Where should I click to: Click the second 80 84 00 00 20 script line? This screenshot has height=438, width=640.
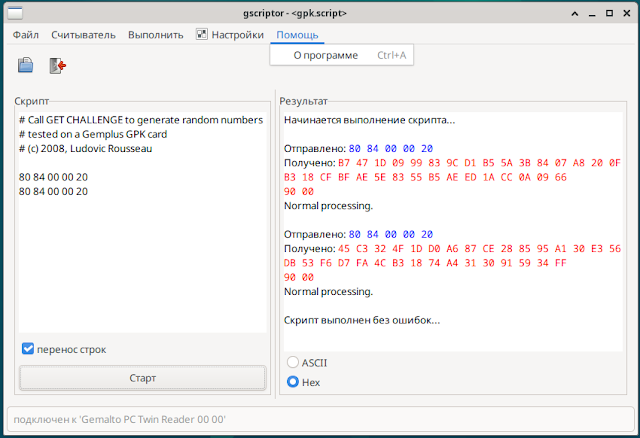[x=53, y=191]
